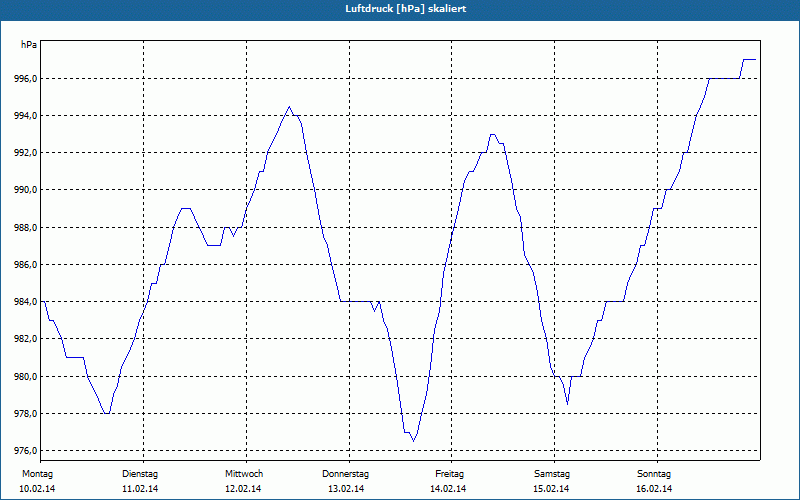
Task: Click the Donnerstag day label
Action: 345,474
